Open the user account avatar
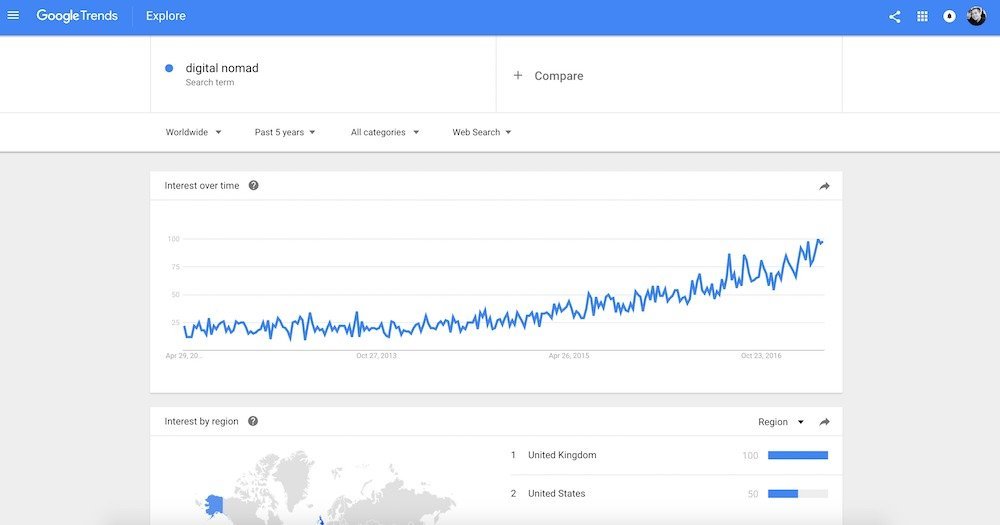This screenshot has height=525, width=1000. click(x=976, y=16)
